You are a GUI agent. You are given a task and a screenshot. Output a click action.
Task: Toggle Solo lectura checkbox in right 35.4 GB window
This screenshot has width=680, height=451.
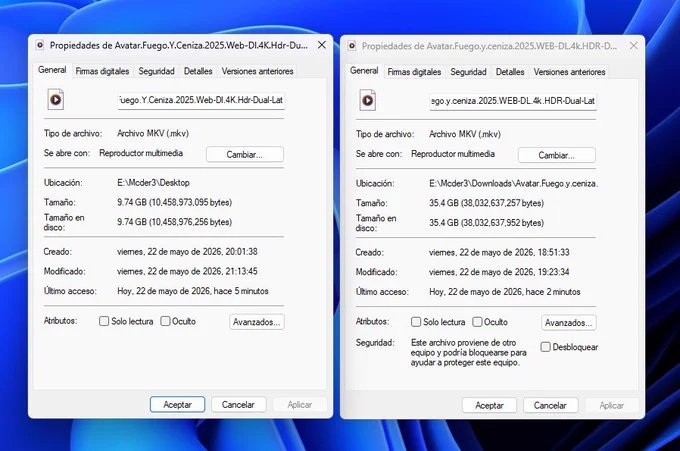(x=416, y=322)
